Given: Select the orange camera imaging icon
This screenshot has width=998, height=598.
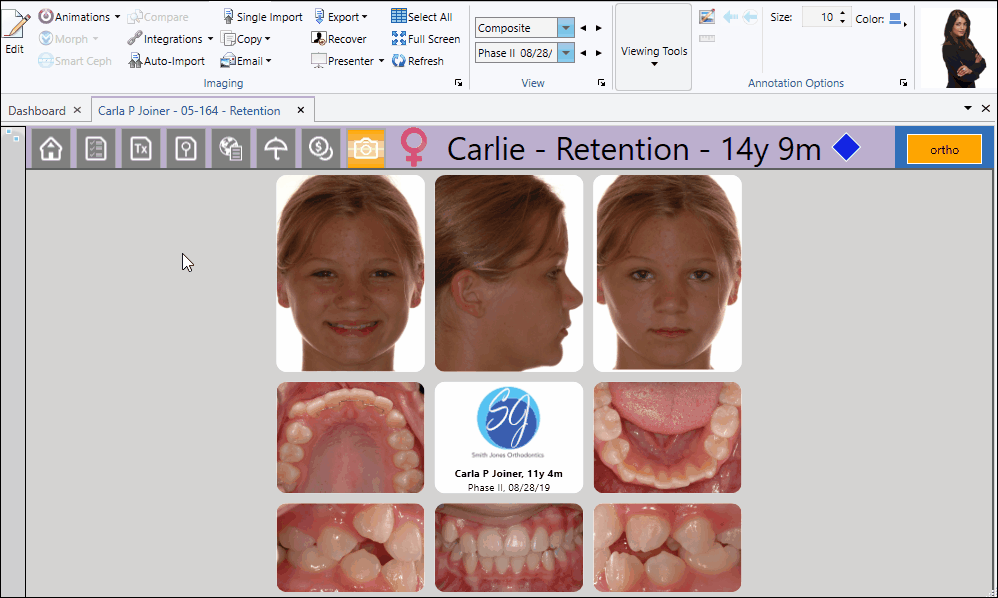Looking at the screenshot, I should coord(365,149).
